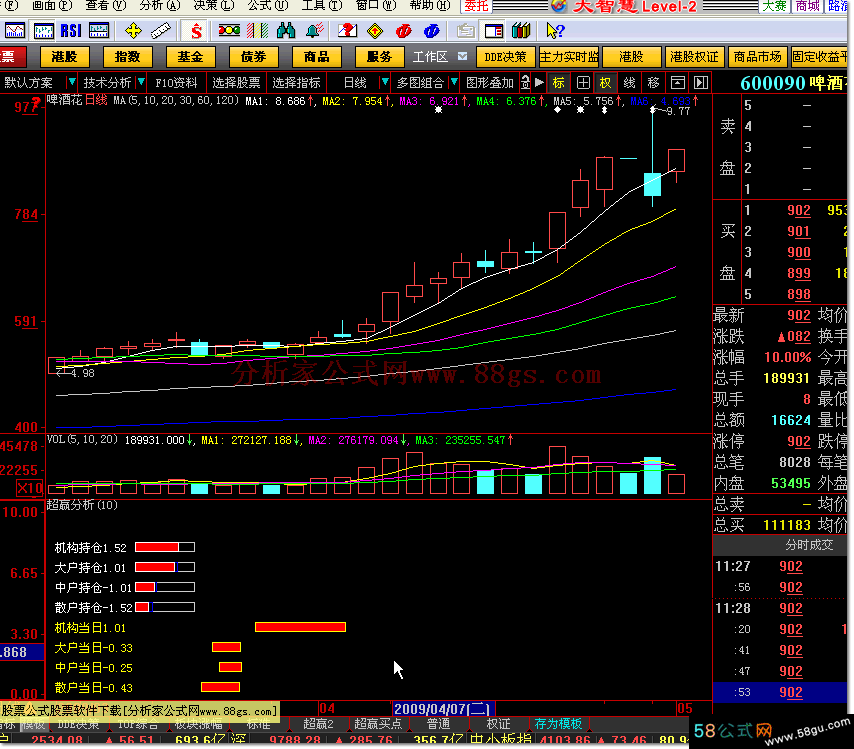Select the RSI indicator icon
854x749 pixels.
point(71,31)
